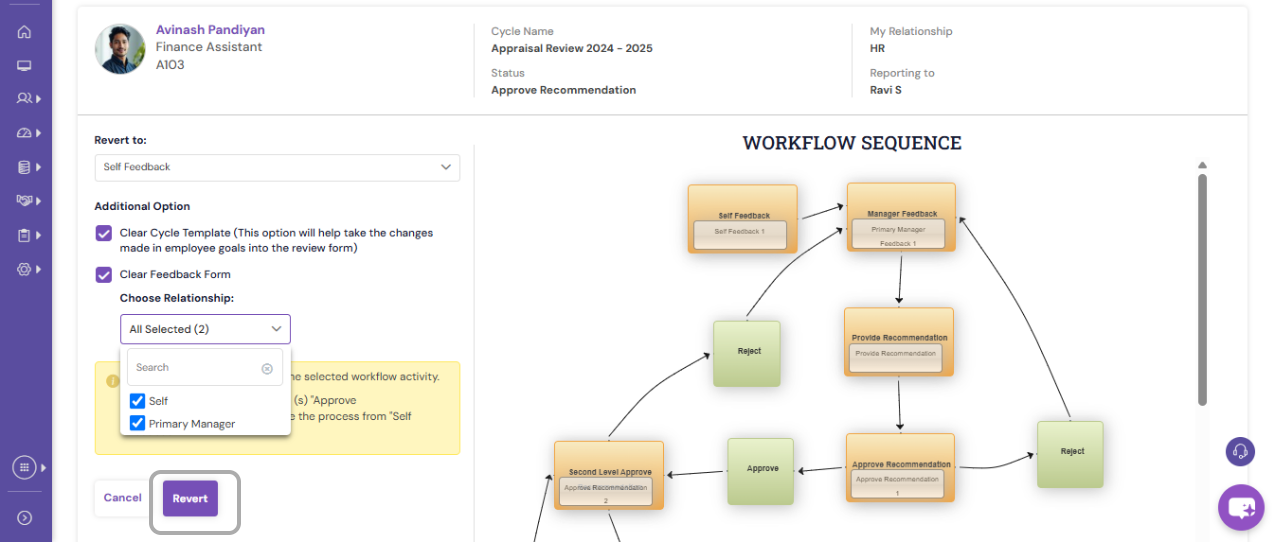
Task: Click the Approve Recommendation status value
Action: 563,90
